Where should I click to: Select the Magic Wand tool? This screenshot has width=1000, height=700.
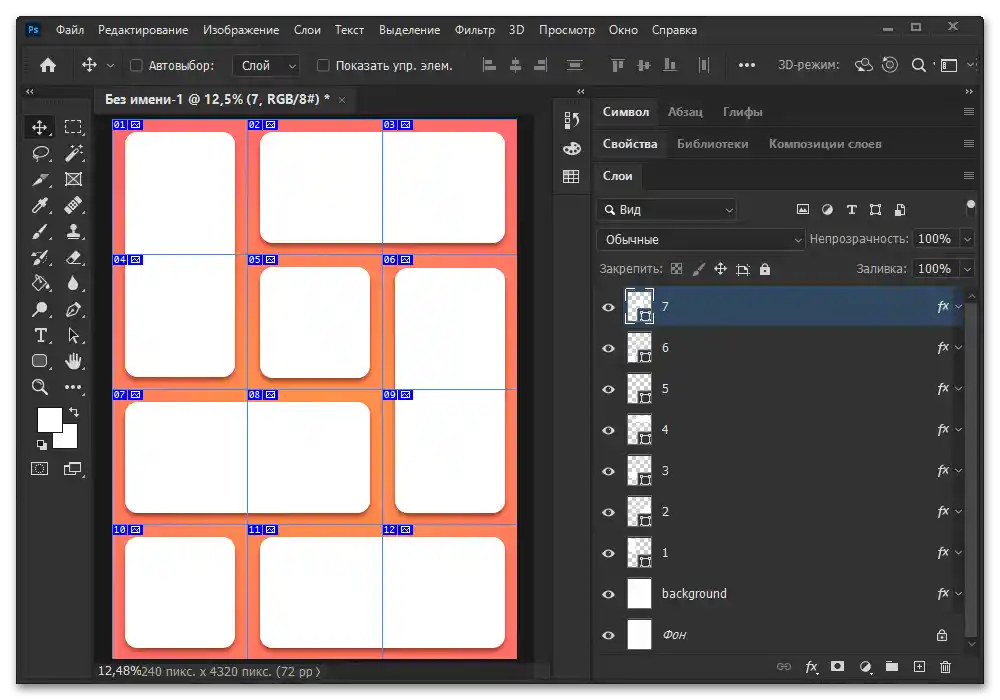pyautogui.click(x=73, y=153)
